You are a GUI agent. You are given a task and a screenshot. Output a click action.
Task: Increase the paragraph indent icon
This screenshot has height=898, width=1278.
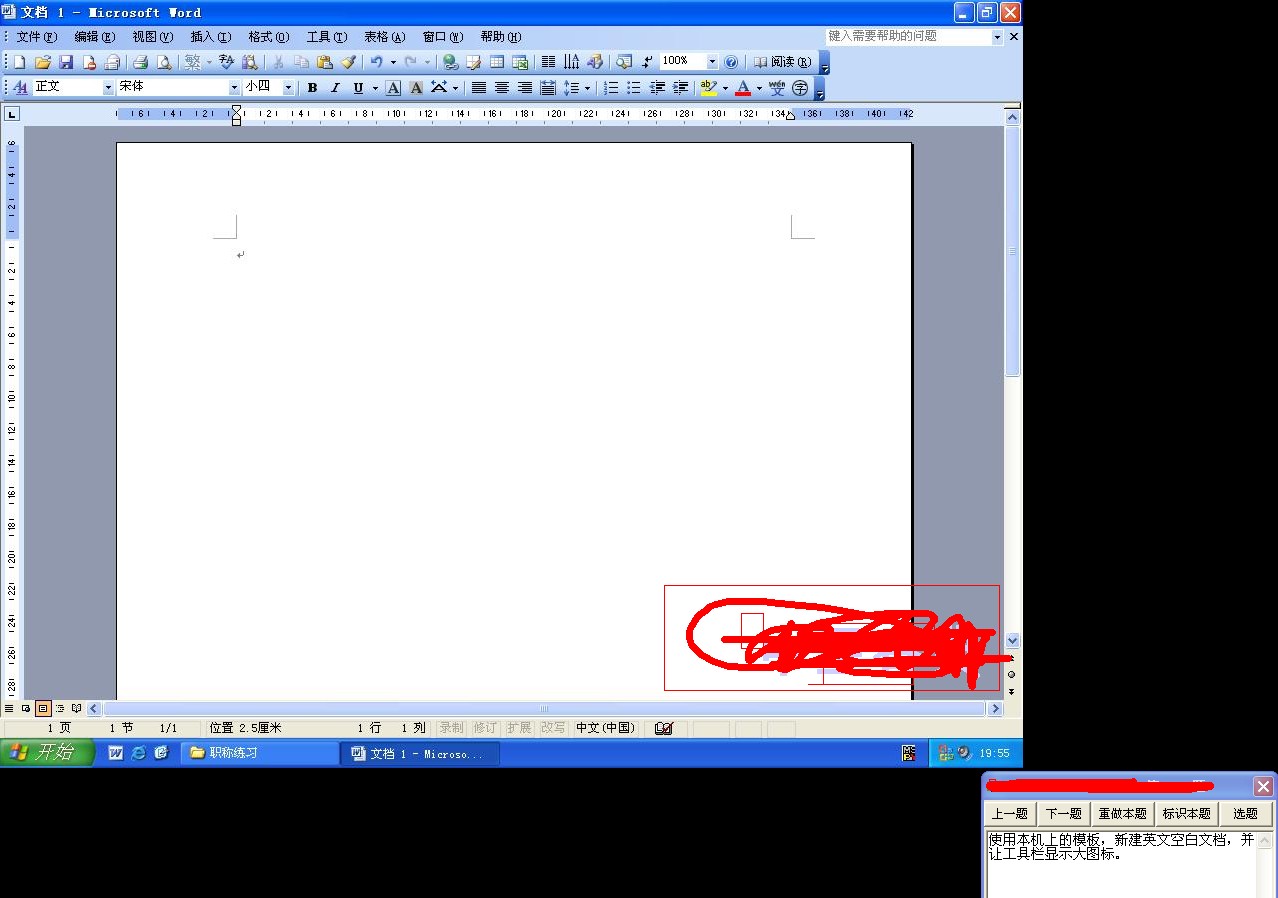(x=680, y=88)
